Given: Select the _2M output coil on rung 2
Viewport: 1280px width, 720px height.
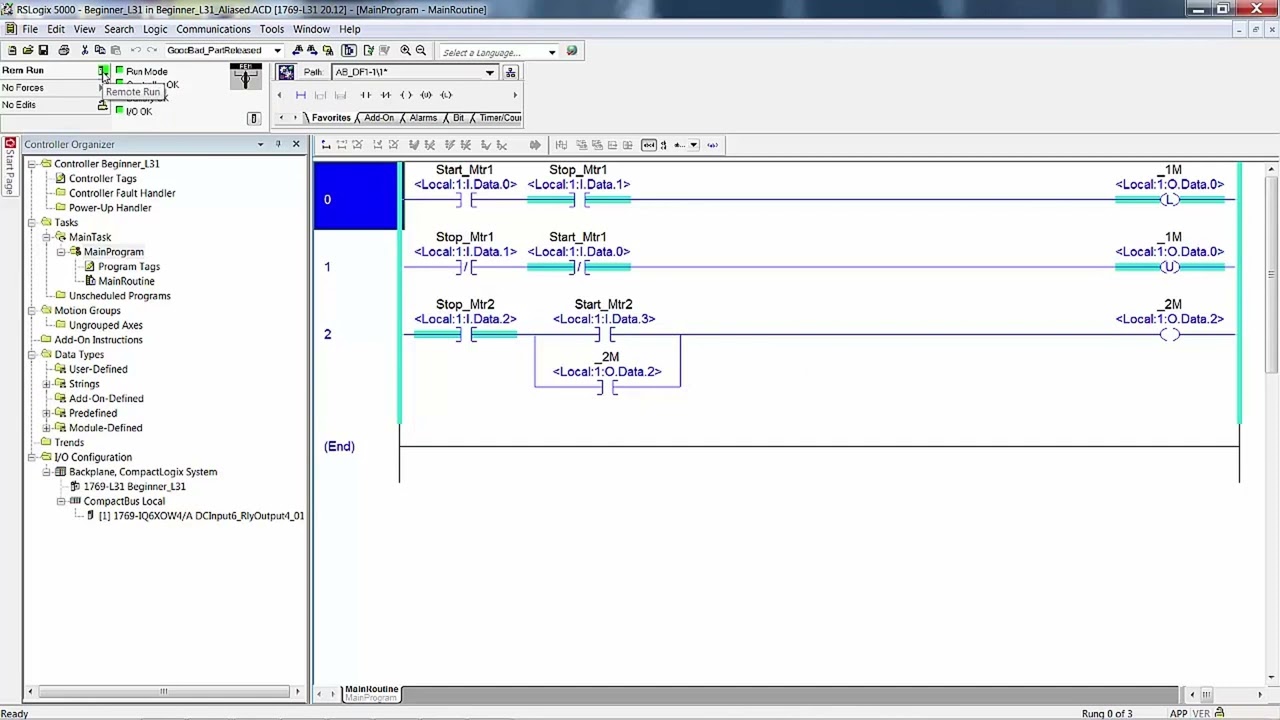Looking at the screenshot, I should coord(1170,335).
